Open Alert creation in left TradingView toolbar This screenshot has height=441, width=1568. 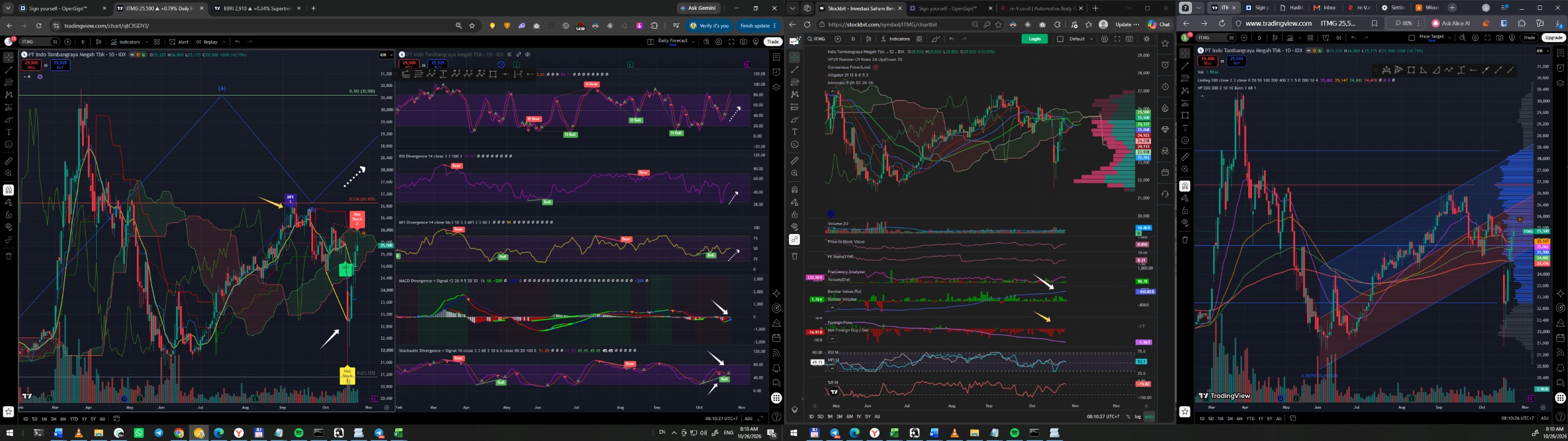179,42
